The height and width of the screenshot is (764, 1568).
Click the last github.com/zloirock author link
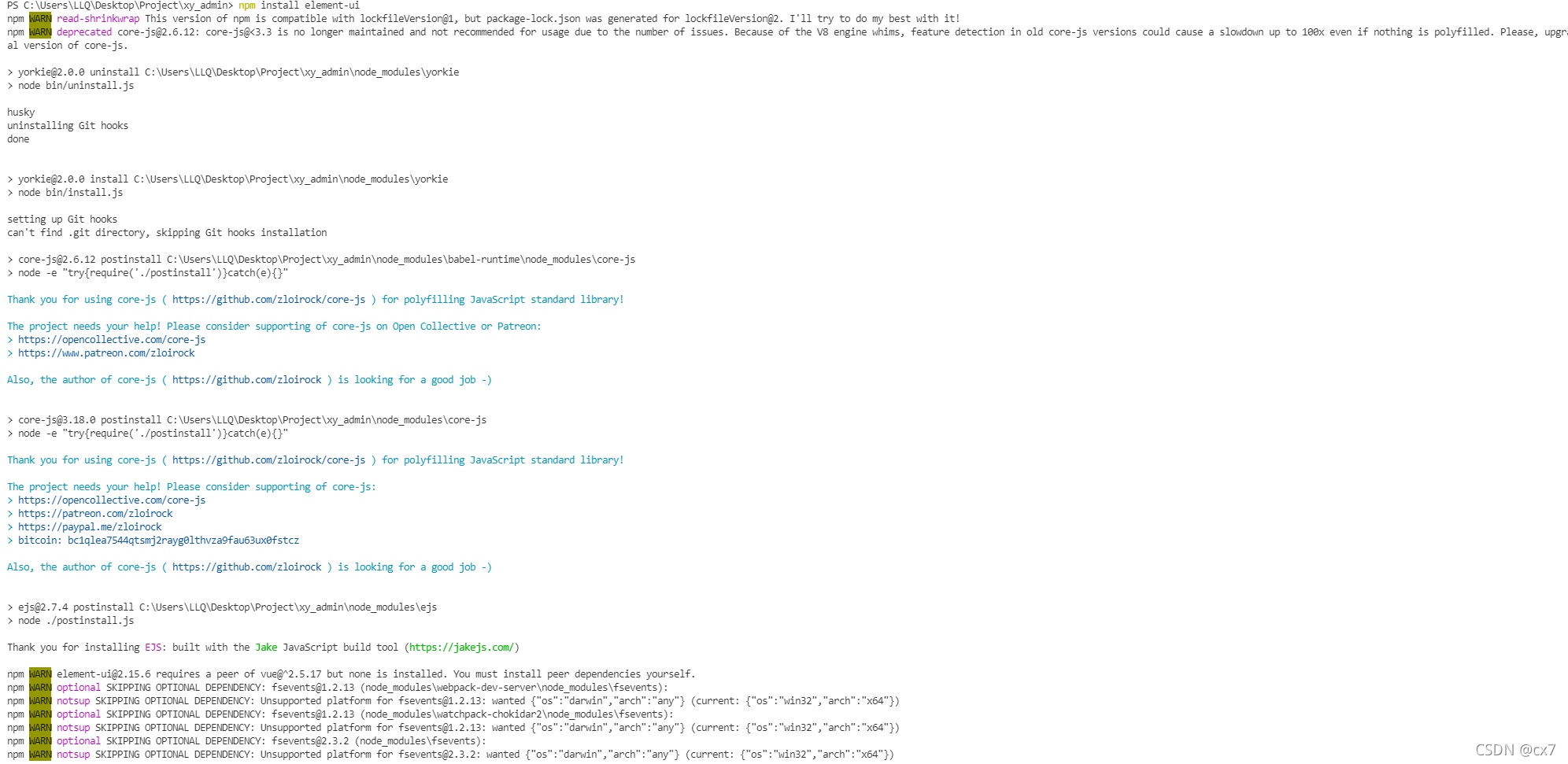pyautogui.click(x=246, y=567)
